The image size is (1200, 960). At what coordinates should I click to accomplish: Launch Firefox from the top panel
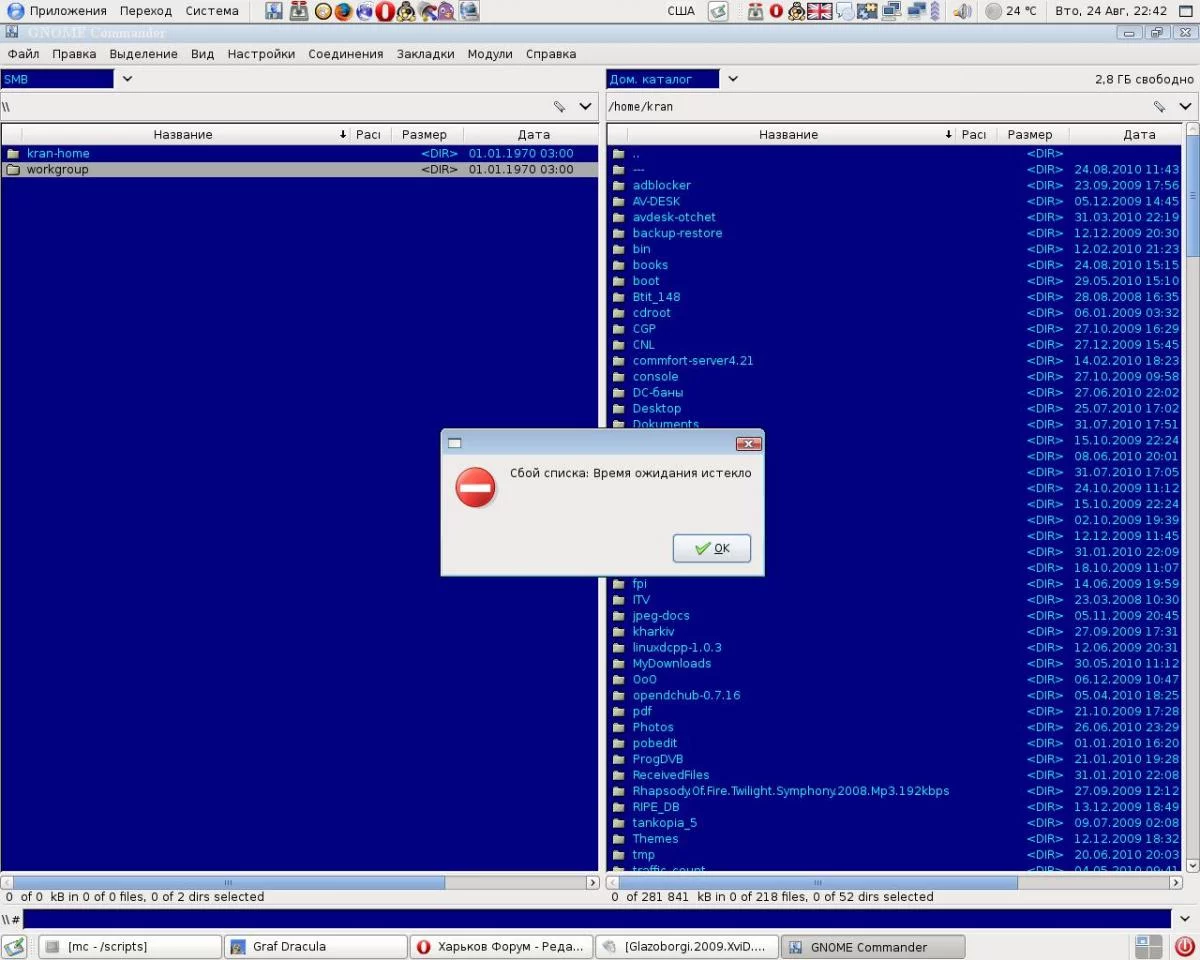pyautogui.click(x=343, y=11)
